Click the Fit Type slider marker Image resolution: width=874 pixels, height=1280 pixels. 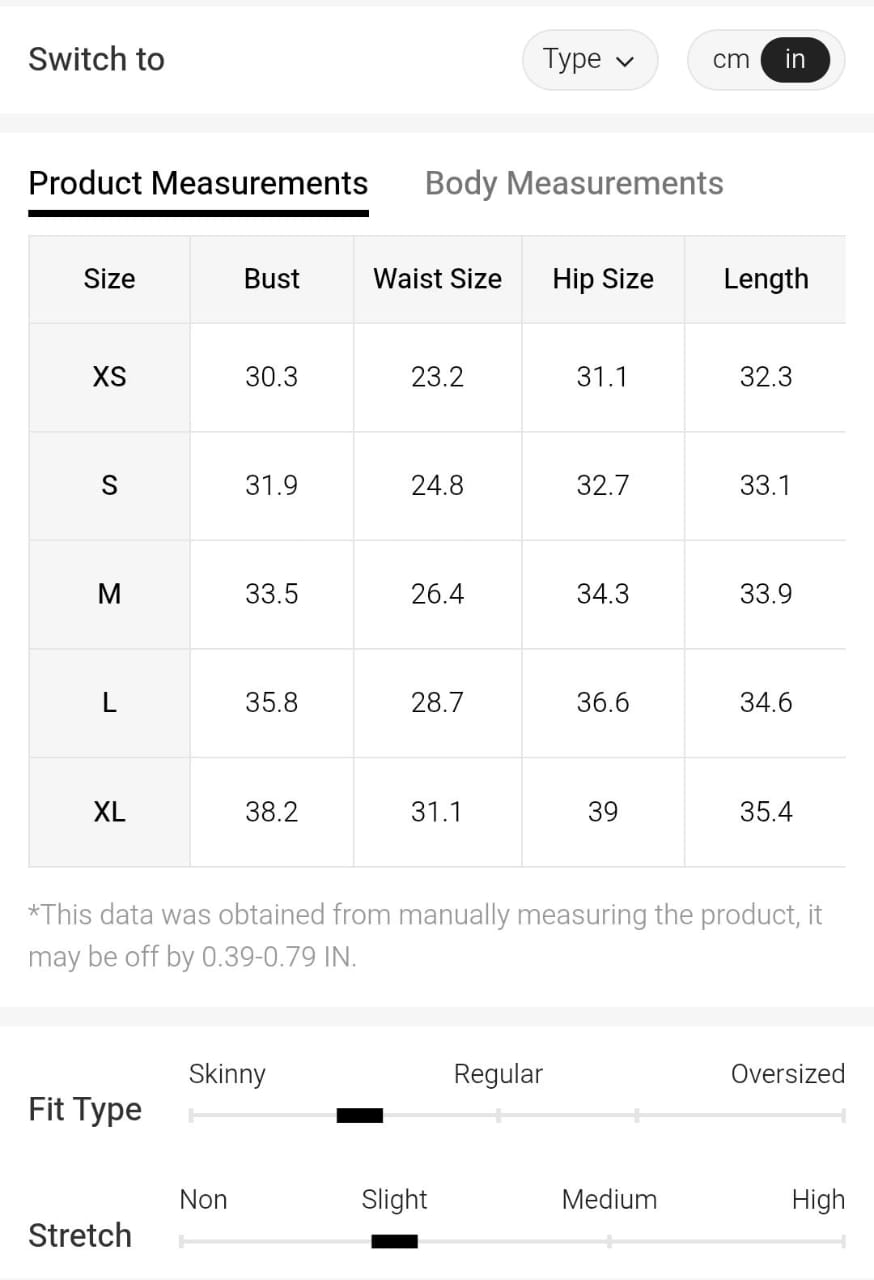pyautogui.click(x=360, y=1115)
